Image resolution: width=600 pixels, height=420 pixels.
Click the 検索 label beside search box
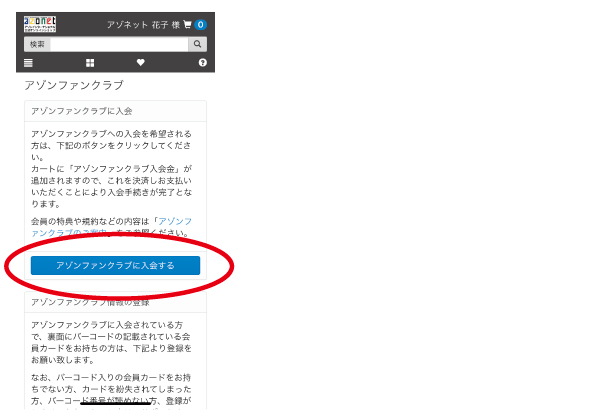click(x=37, y=44)
